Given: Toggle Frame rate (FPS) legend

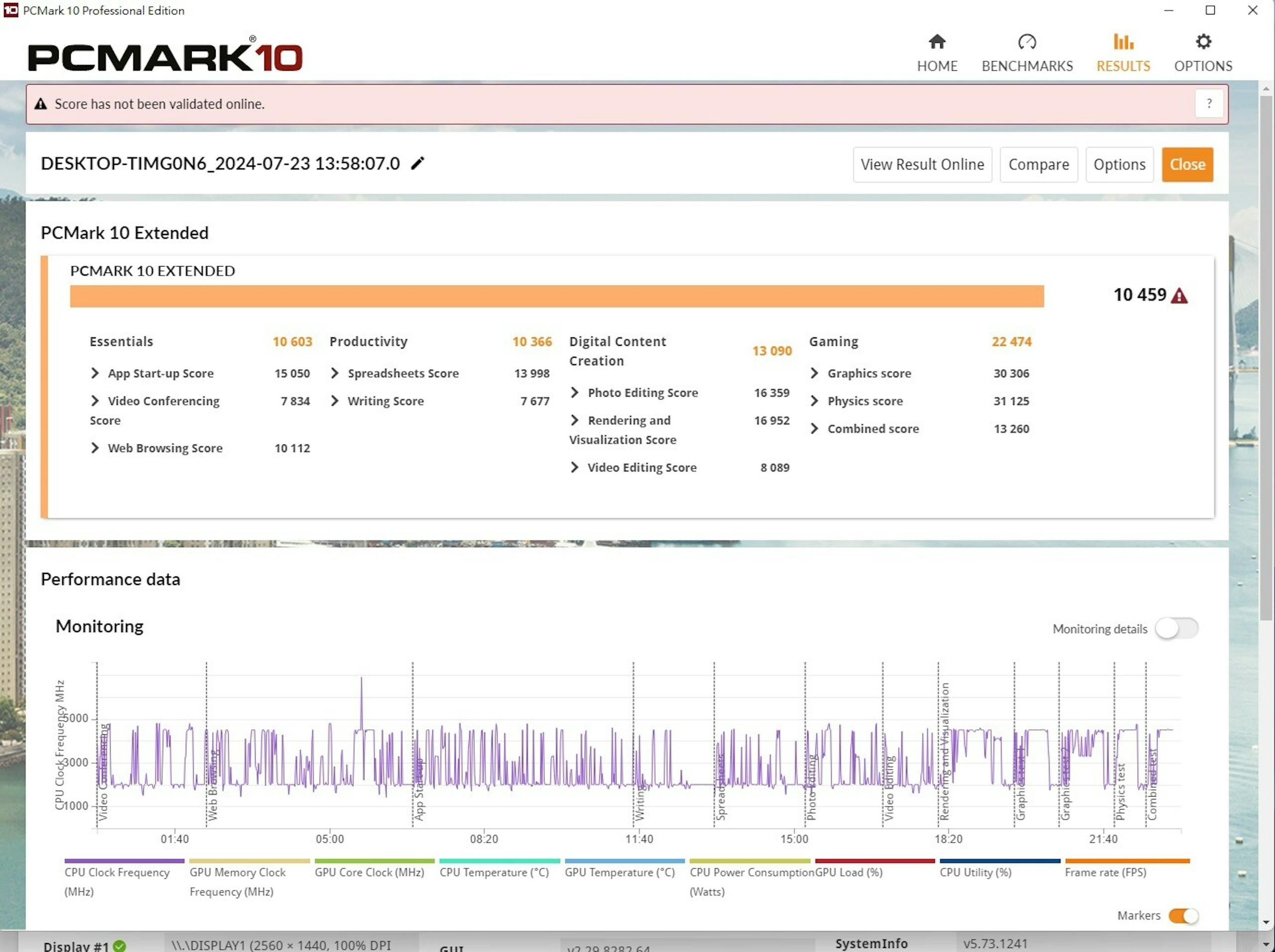Looking at the screenshot, I should point(1127,868).
